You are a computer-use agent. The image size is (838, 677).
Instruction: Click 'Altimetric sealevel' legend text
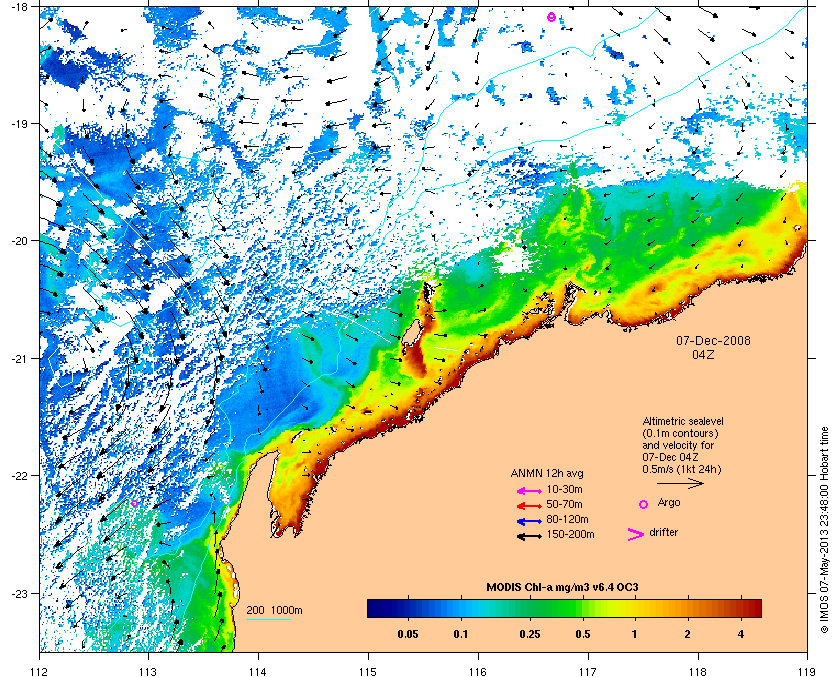coord(683,422)
